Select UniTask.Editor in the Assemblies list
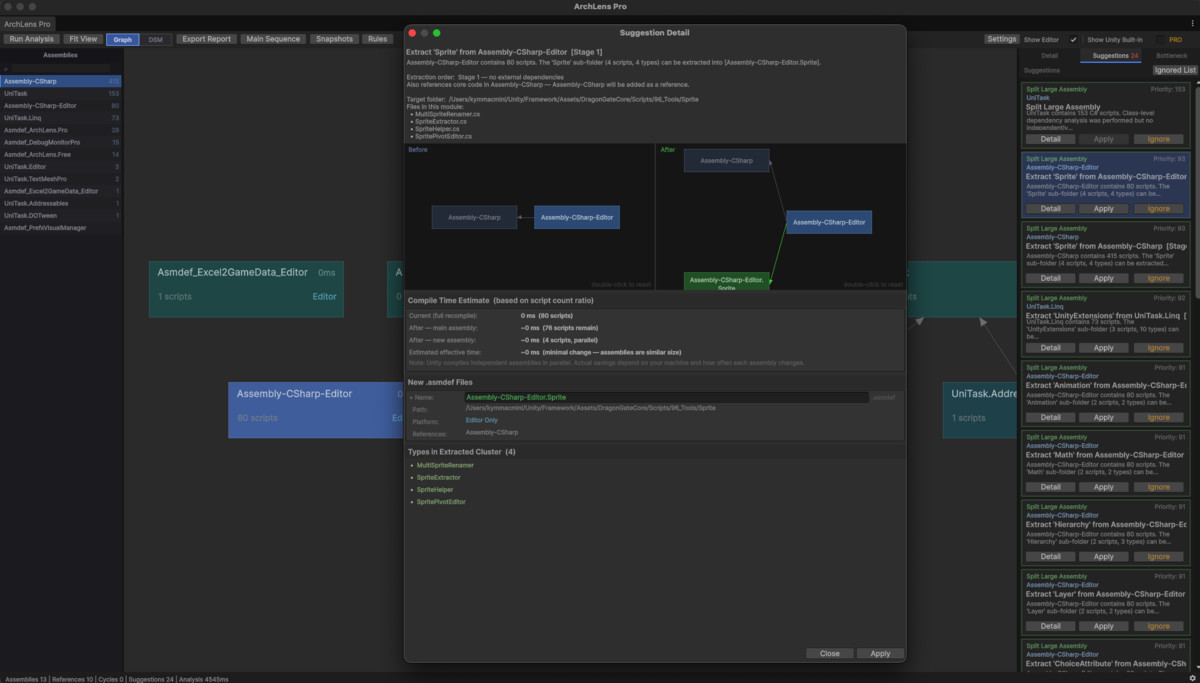Image resolution: width=1200 pixels, height=683 pixels. (61, 167)
